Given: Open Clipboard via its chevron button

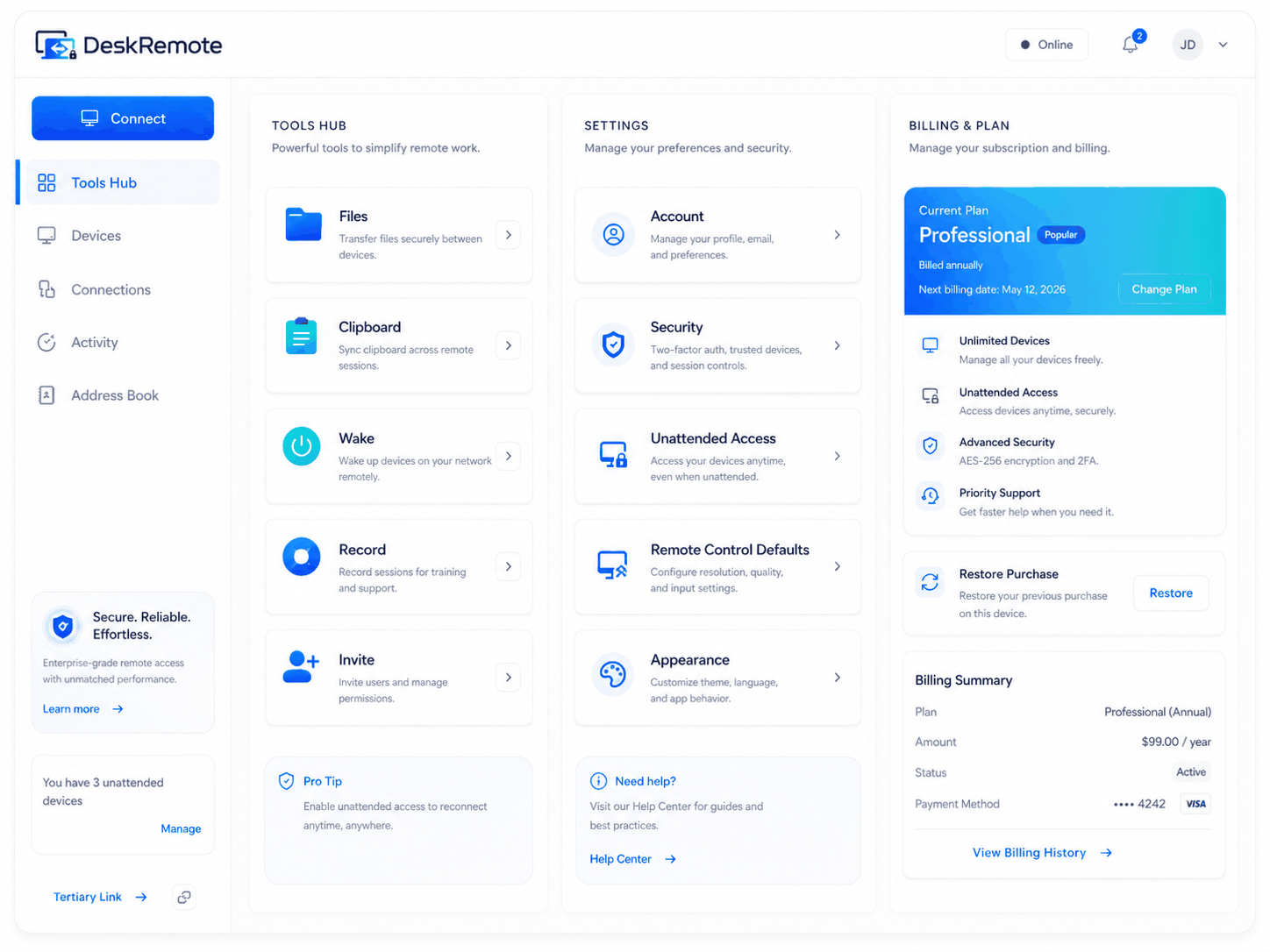Looking at the screenshot, I should click(x=509, y=345).
